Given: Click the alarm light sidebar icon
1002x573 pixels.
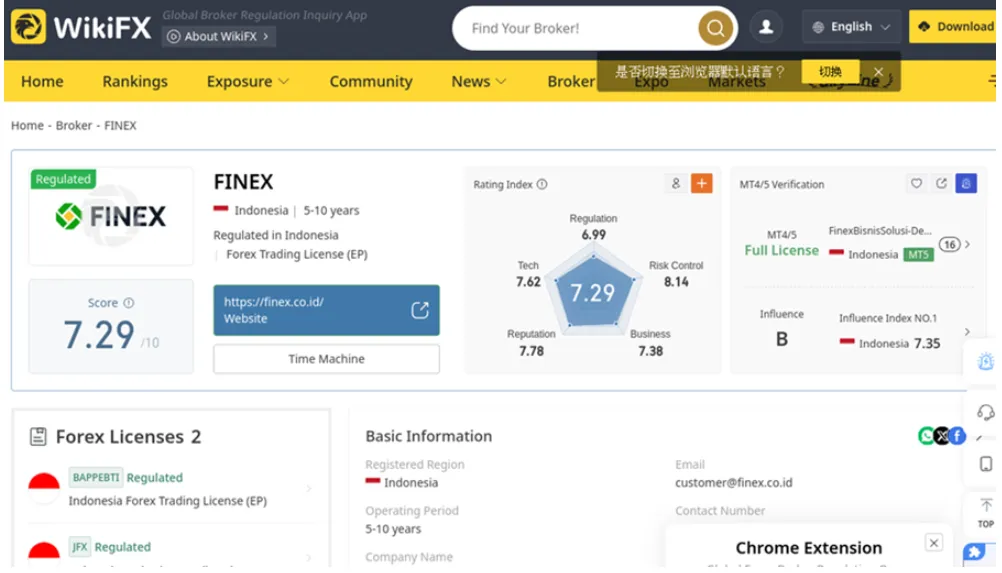Looking at the screenshot, I should [x=986, y=362].
